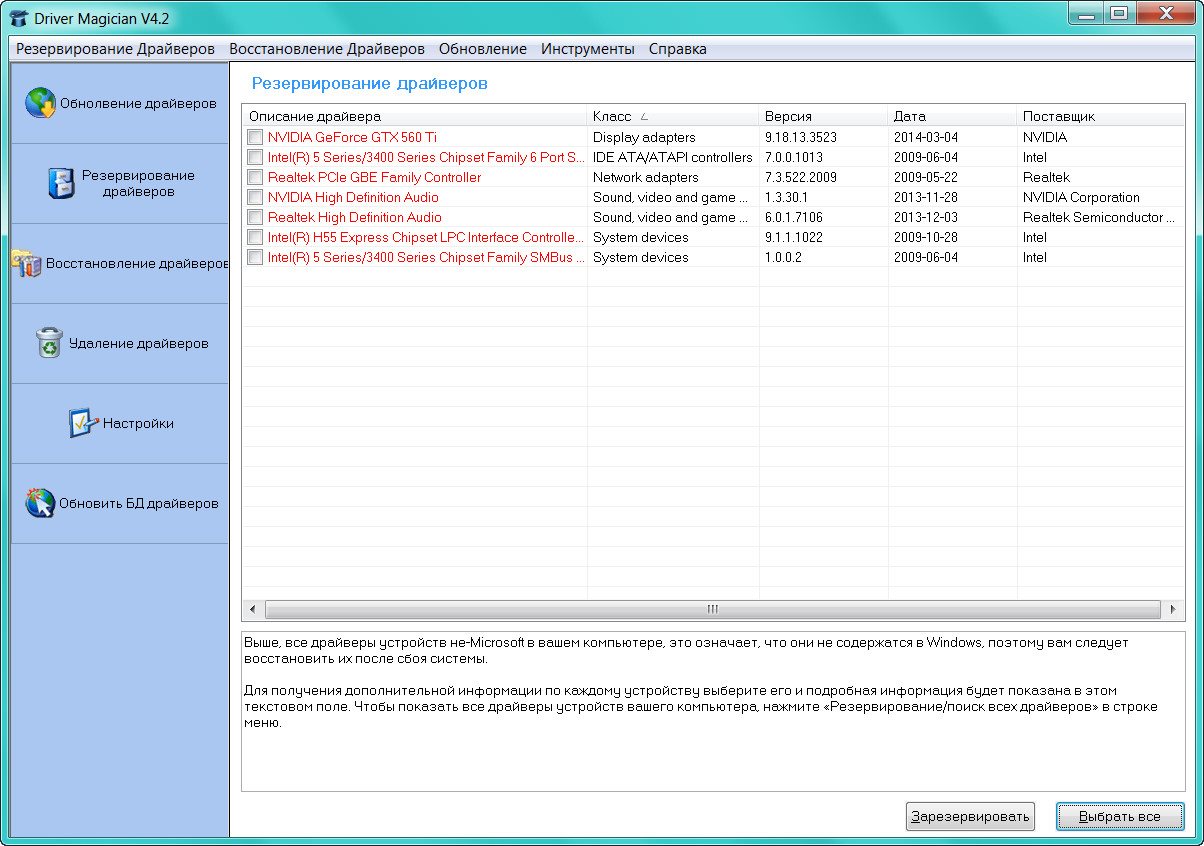The image size is (1204, 846).
Task: Tick the Intel 5 Series 6 Port driver checkbox
Action: click(x=256, y=157)
